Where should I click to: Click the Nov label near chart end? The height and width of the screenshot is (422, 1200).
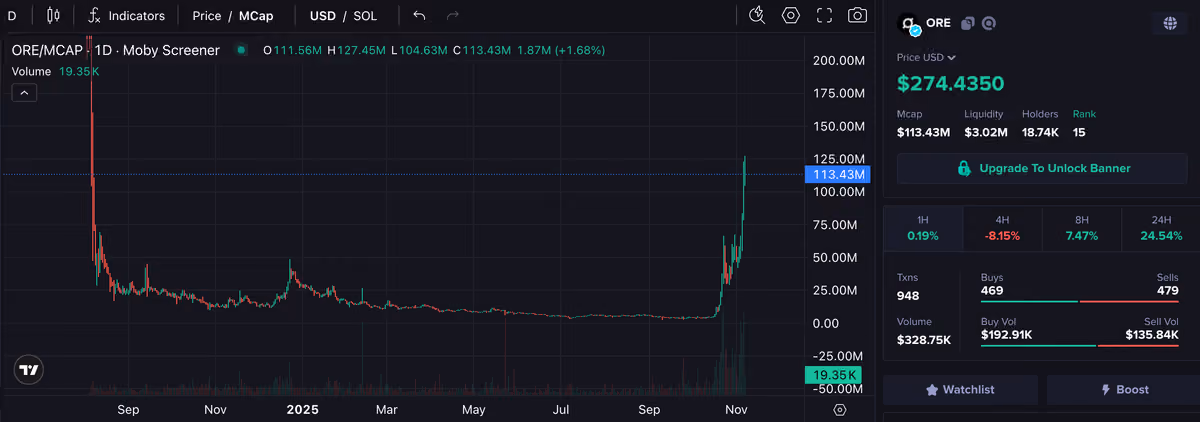[737, 410]
